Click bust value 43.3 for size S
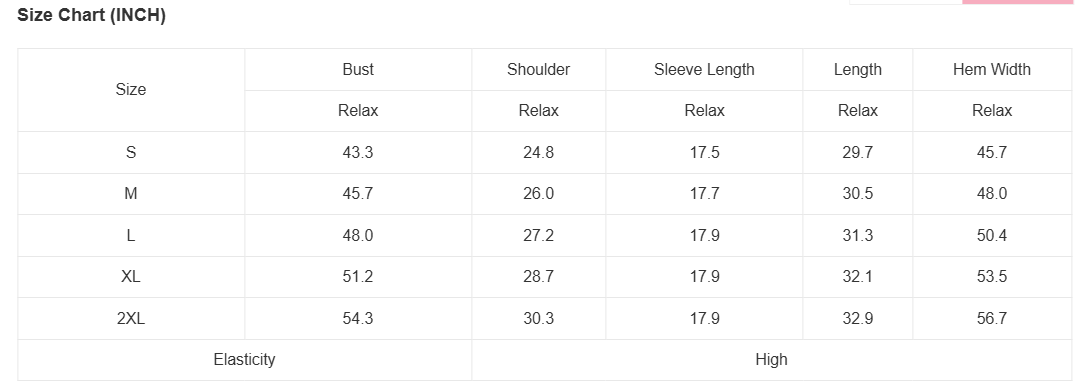Viewport: 1089px width, 382px height. [x=358, y=152]
